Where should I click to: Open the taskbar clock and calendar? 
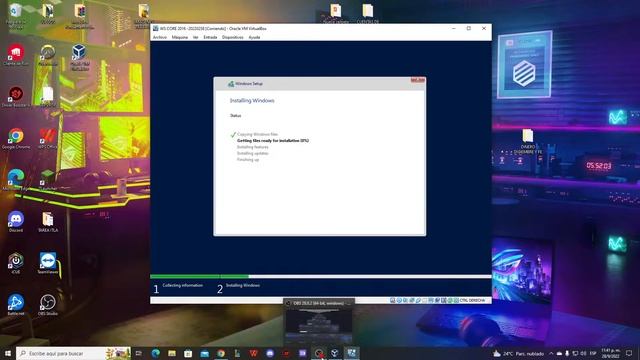click(x=611, y=353)
